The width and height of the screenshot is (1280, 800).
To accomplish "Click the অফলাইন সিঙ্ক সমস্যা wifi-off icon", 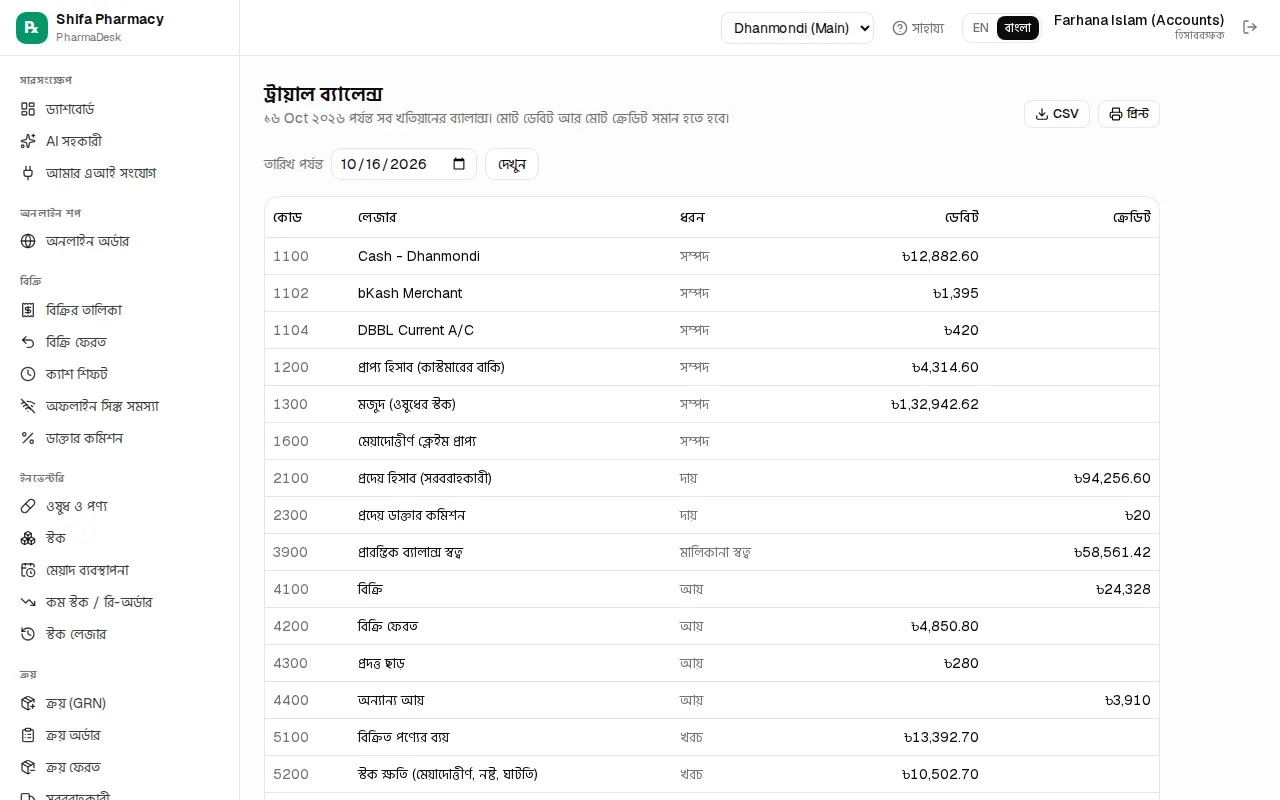I will pos(28,406).
